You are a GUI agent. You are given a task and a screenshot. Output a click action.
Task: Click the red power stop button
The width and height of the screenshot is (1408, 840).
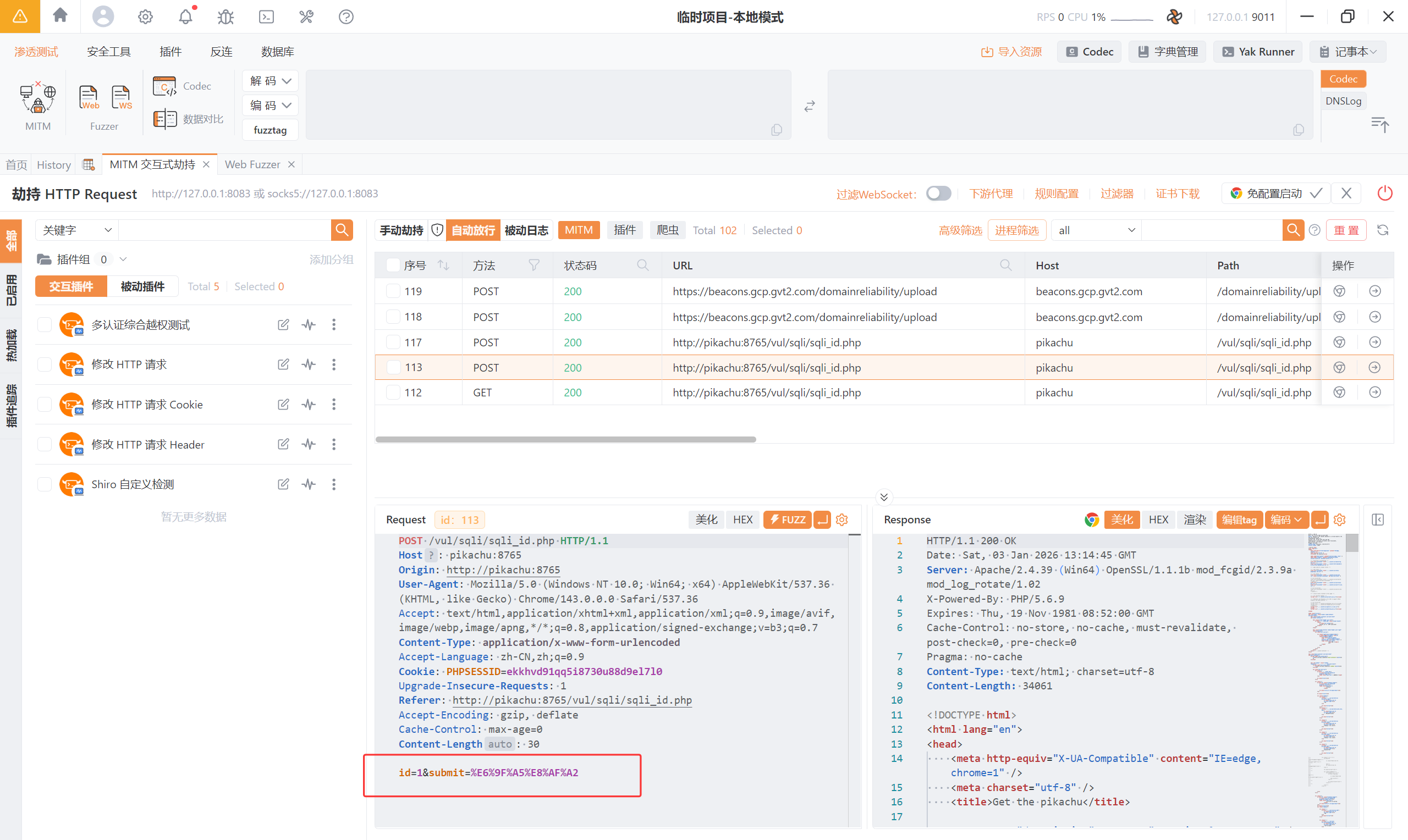(1384, 194)
